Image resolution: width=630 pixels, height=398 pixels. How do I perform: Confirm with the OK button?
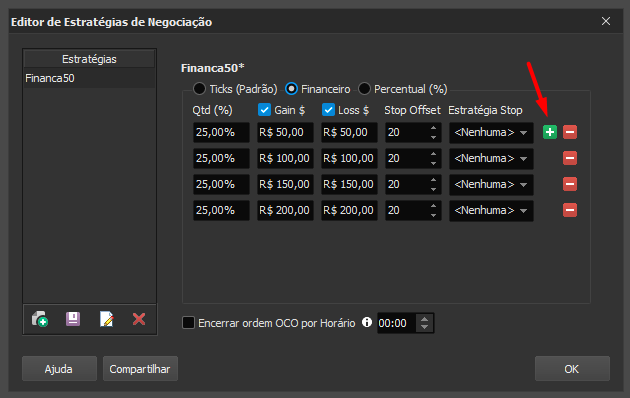tap(572, 369)
